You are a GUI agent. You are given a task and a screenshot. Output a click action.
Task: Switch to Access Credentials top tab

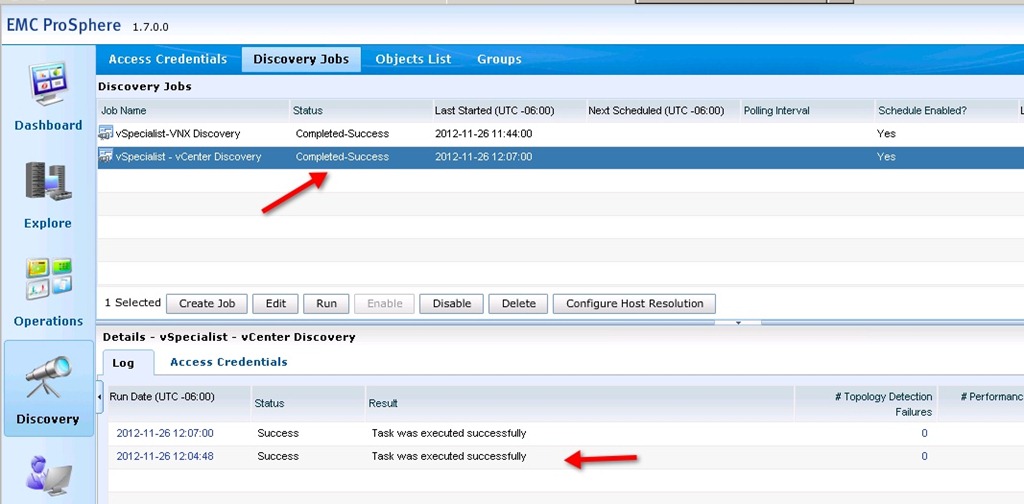point(168,59)
